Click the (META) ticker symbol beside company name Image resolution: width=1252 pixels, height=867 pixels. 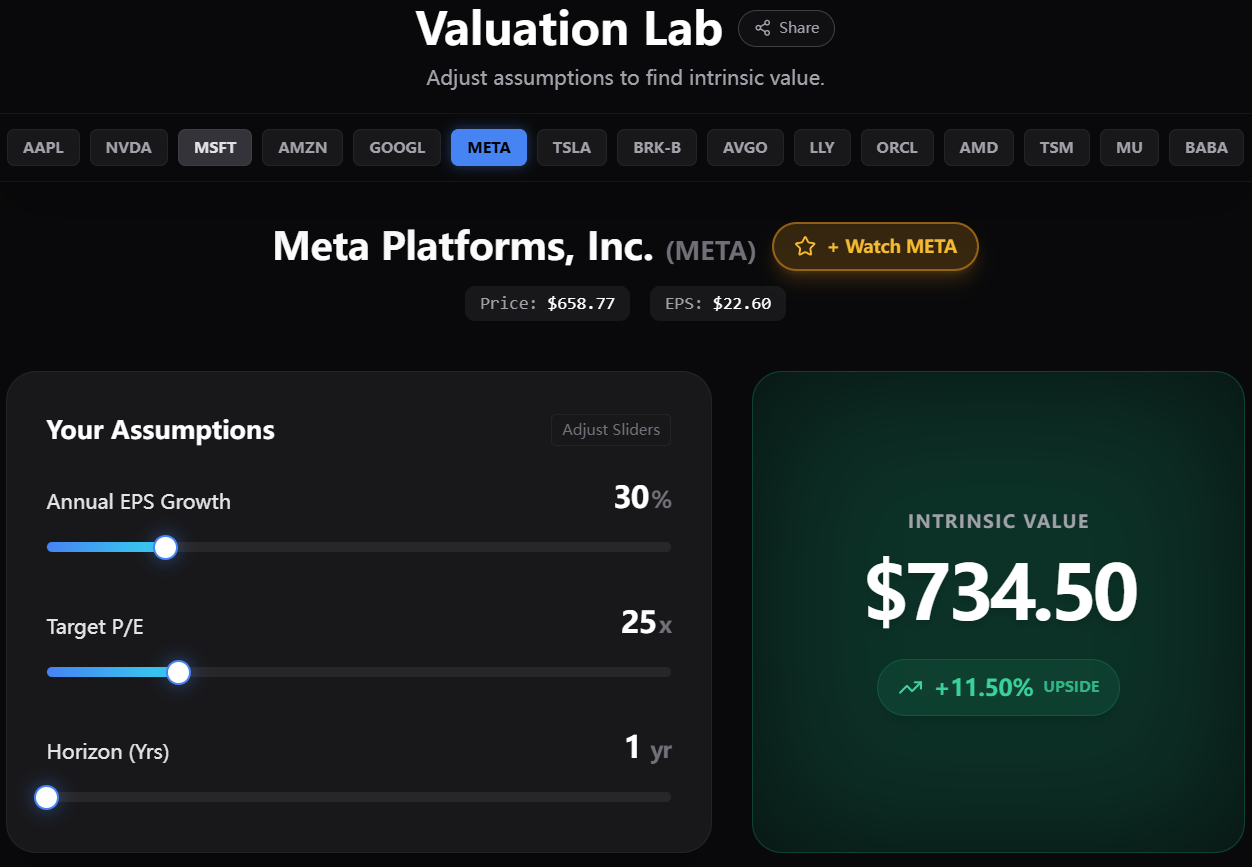tap(711, 250)
